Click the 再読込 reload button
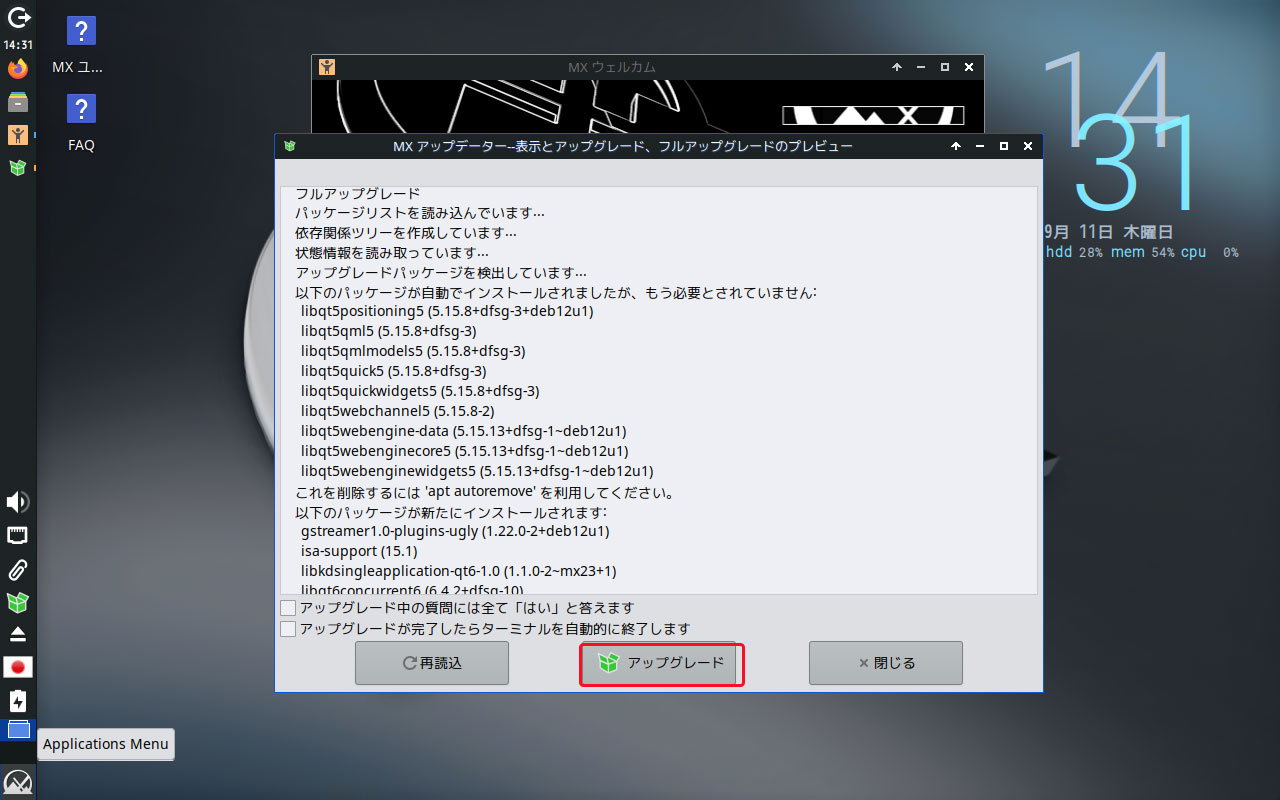The height and width of the screenshot is (800, 1280). tap(432, 663)
